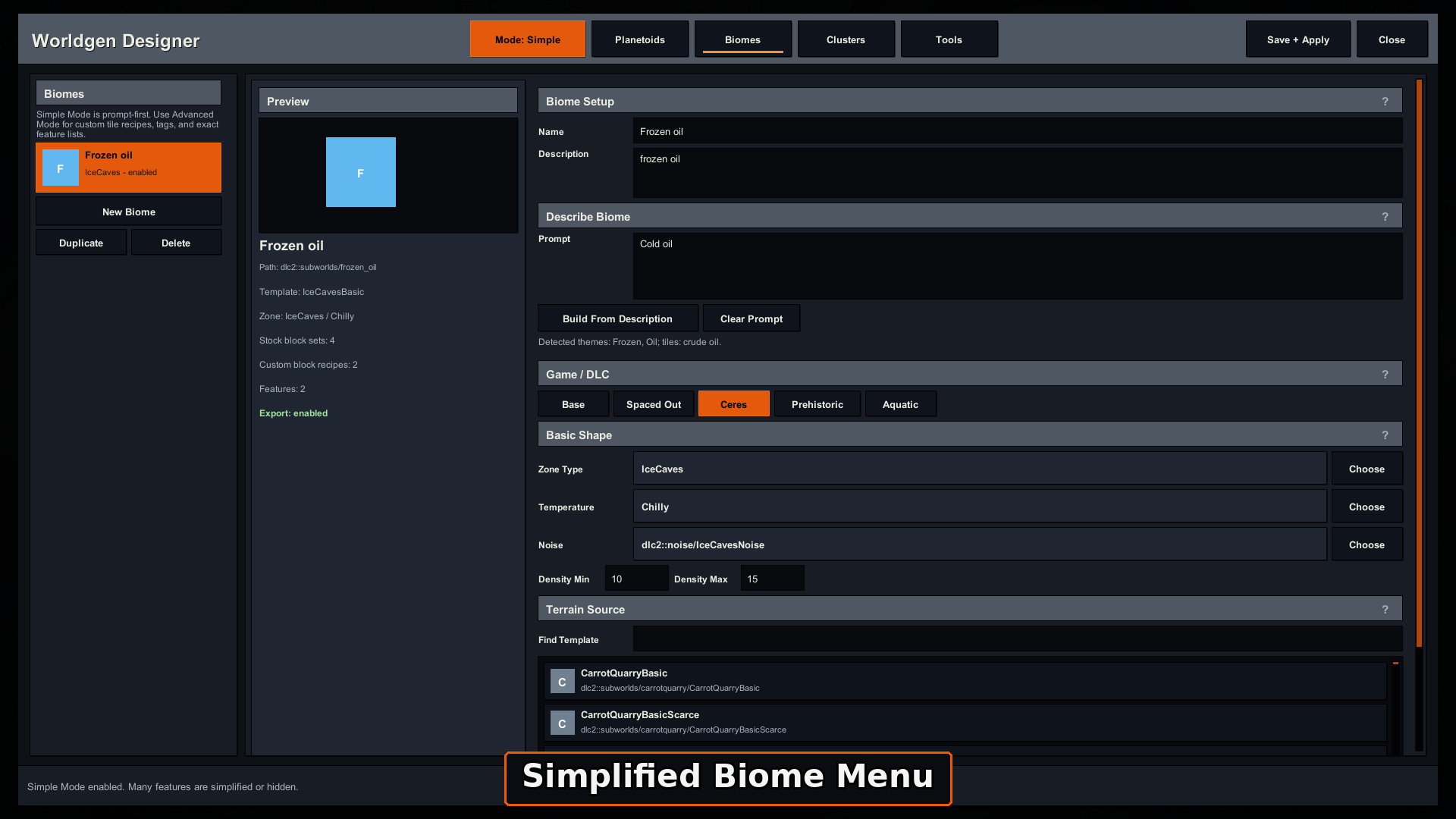Click the 'Export: enabled' status text
The height and width of the screenshot is (819, 1456).
click(293, 413)
